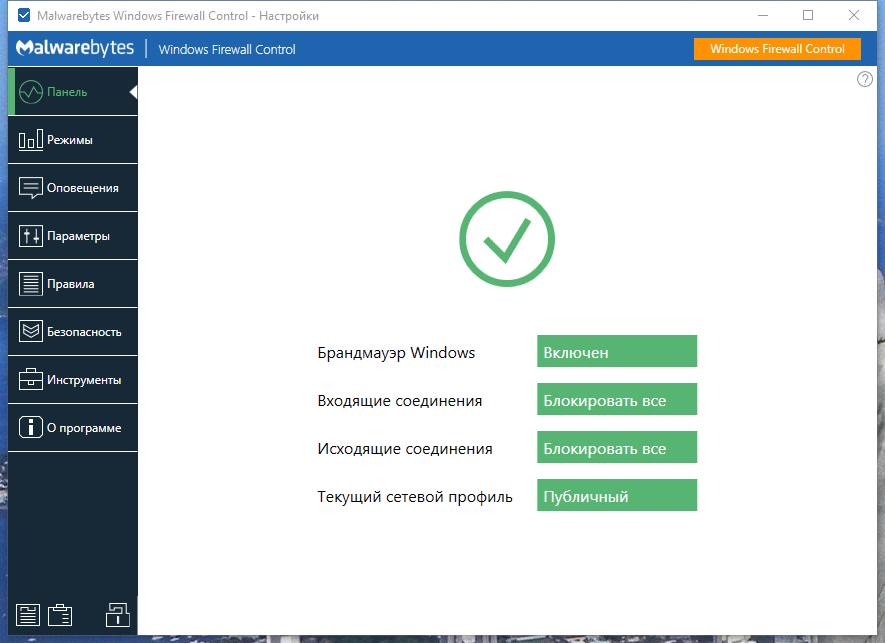Click the Windows Firewall Control header text

point(227,50)
